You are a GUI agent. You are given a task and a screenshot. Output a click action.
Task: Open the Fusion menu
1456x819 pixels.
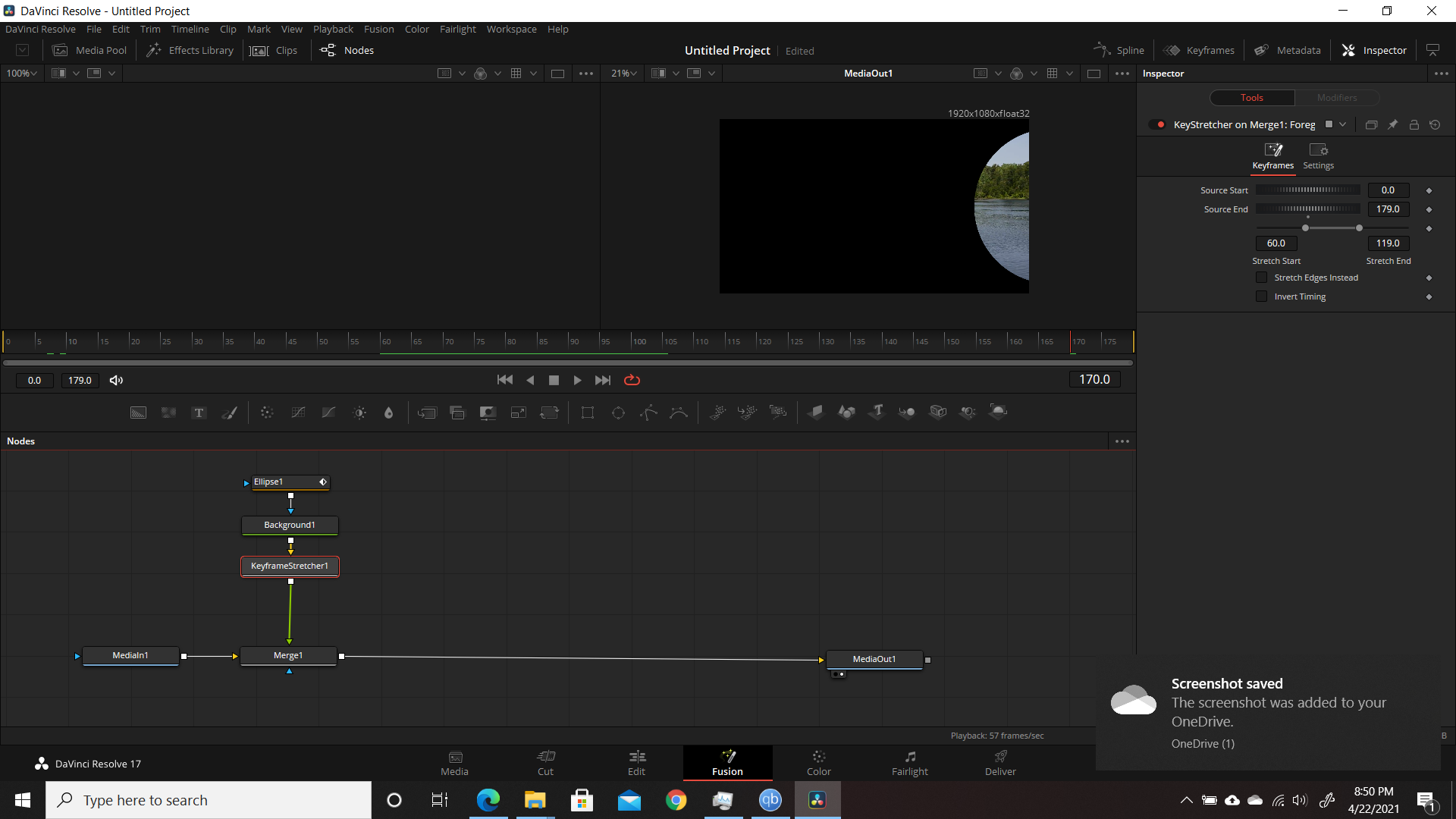[x=378, y=30]
